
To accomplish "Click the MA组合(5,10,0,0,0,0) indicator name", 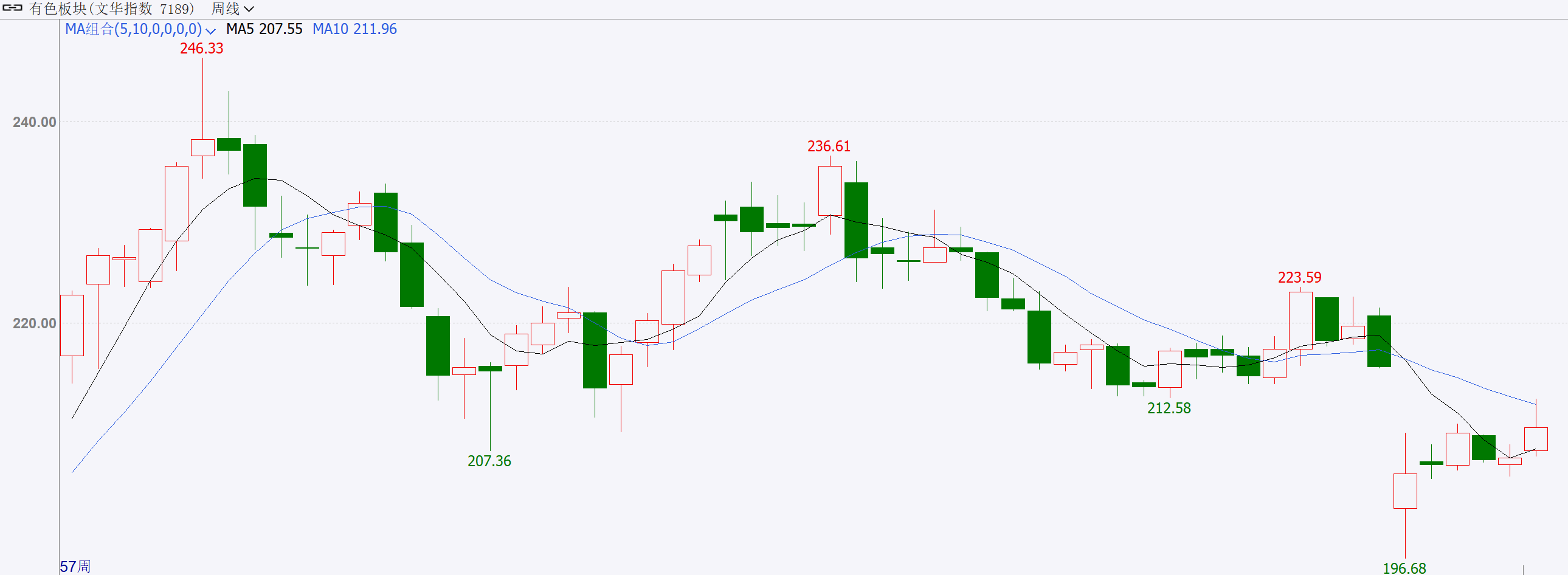I will [x=133, y=29].
